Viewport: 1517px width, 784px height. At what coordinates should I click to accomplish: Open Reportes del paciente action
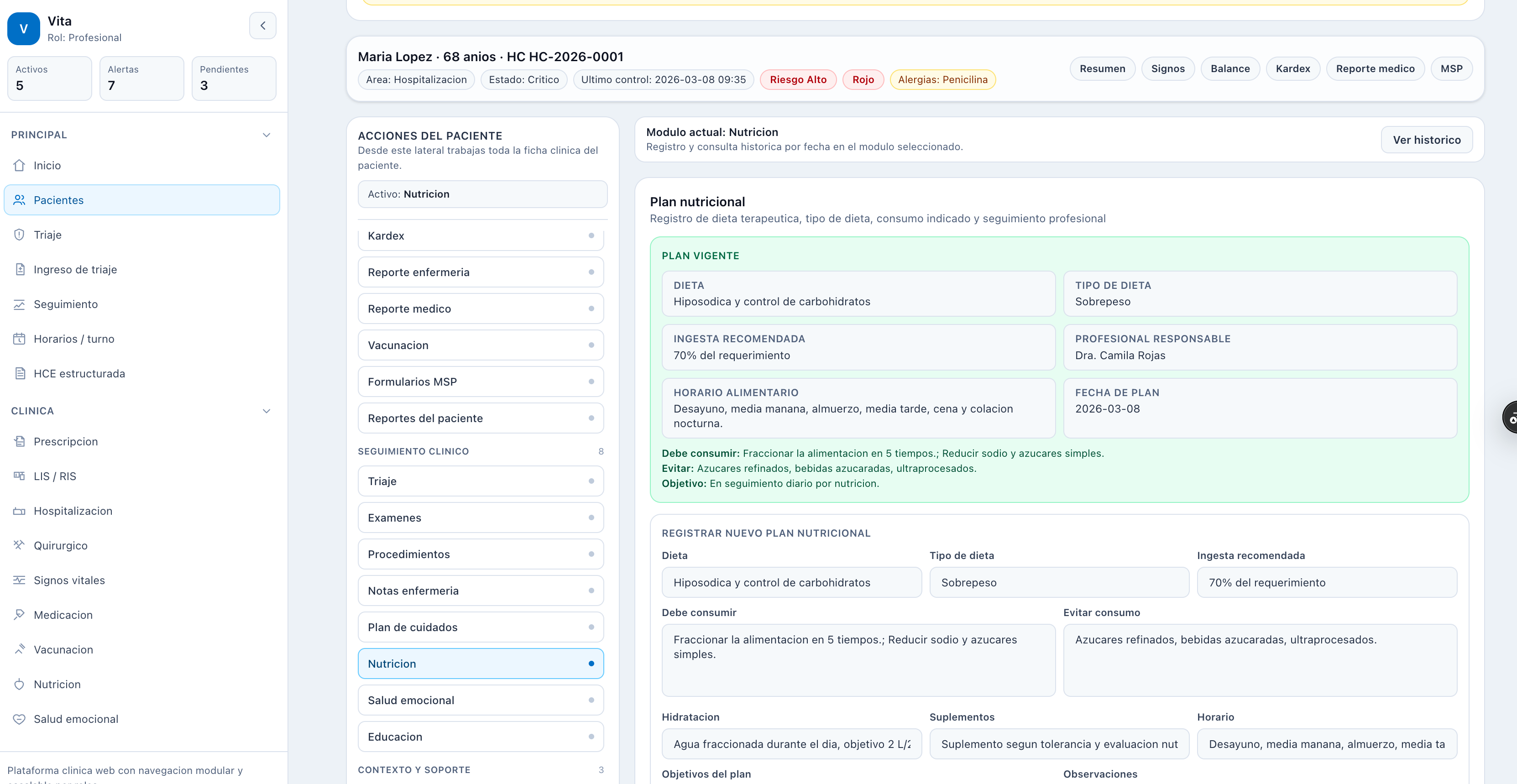click(481, 418)
